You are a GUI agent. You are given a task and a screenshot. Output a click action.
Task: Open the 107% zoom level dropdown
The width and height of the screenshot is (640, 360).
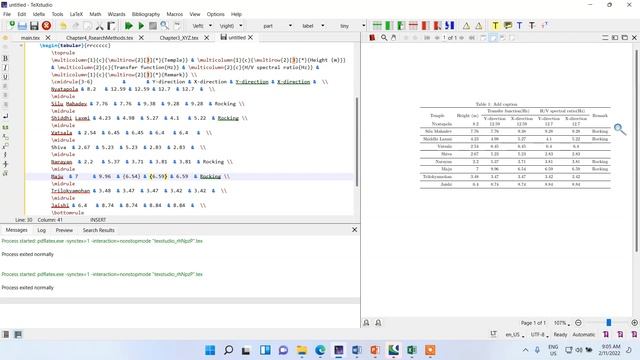[562, 323]
